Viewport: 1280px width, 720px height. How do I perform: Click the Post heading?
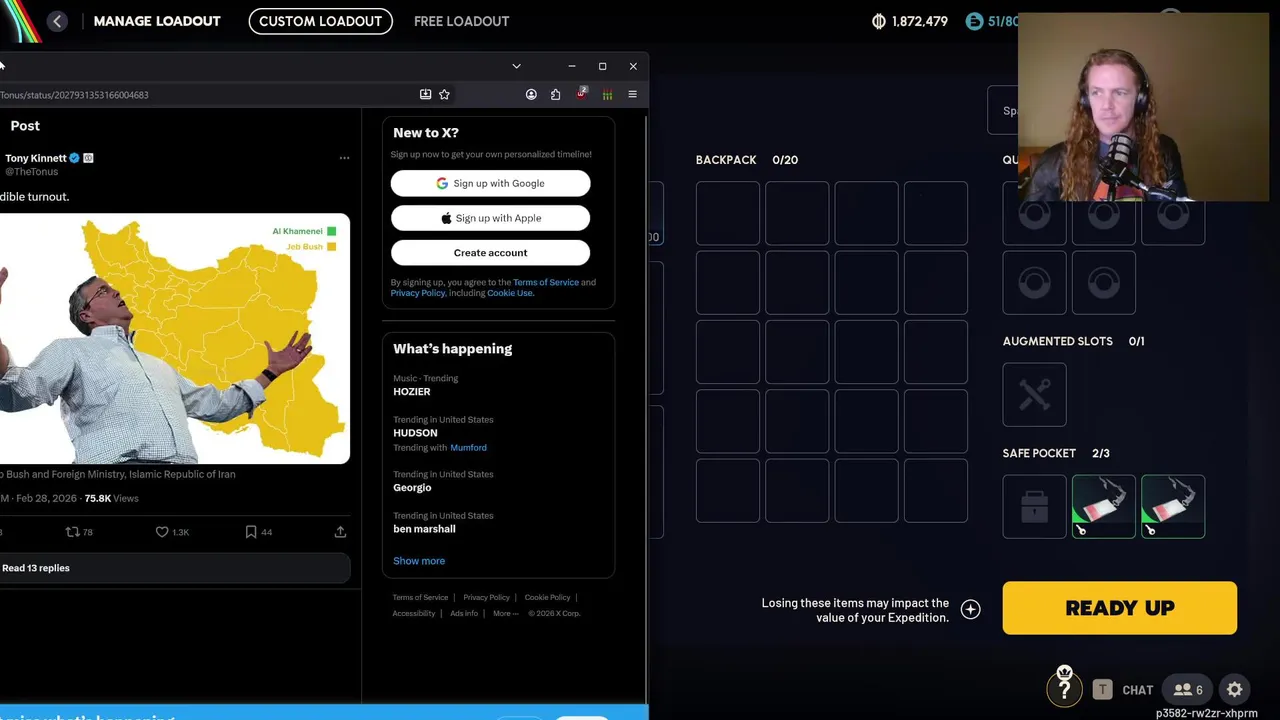(x=25, y=126)
